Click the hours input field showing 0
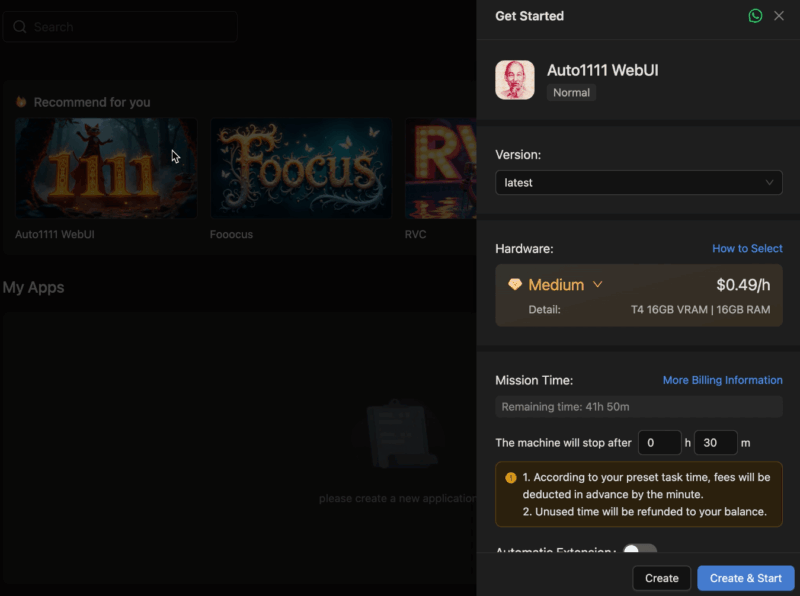This screenshot has width=800, height=596. (660, 442)
